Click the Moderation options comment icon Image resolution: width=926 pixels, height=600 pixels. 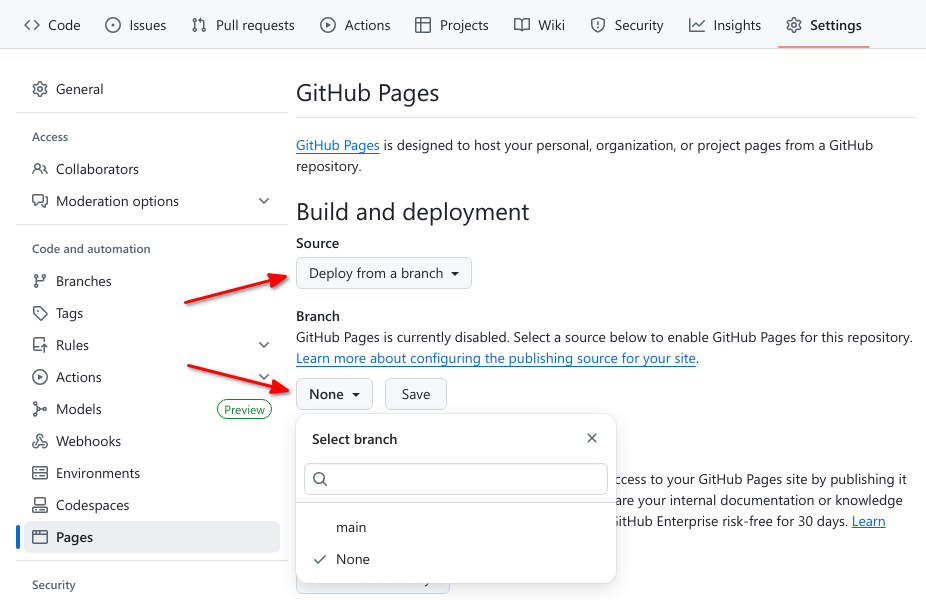(x=40, y=201)
